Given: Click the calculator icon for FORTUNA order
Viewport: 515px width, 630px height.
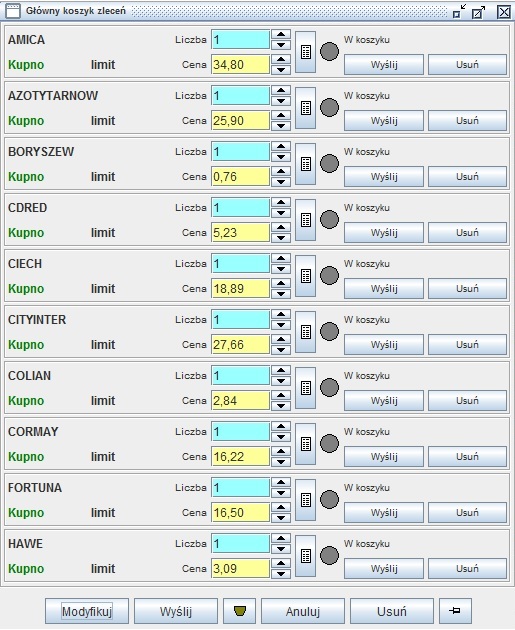Looking at the screenshot, I should [x=305, y=500].
